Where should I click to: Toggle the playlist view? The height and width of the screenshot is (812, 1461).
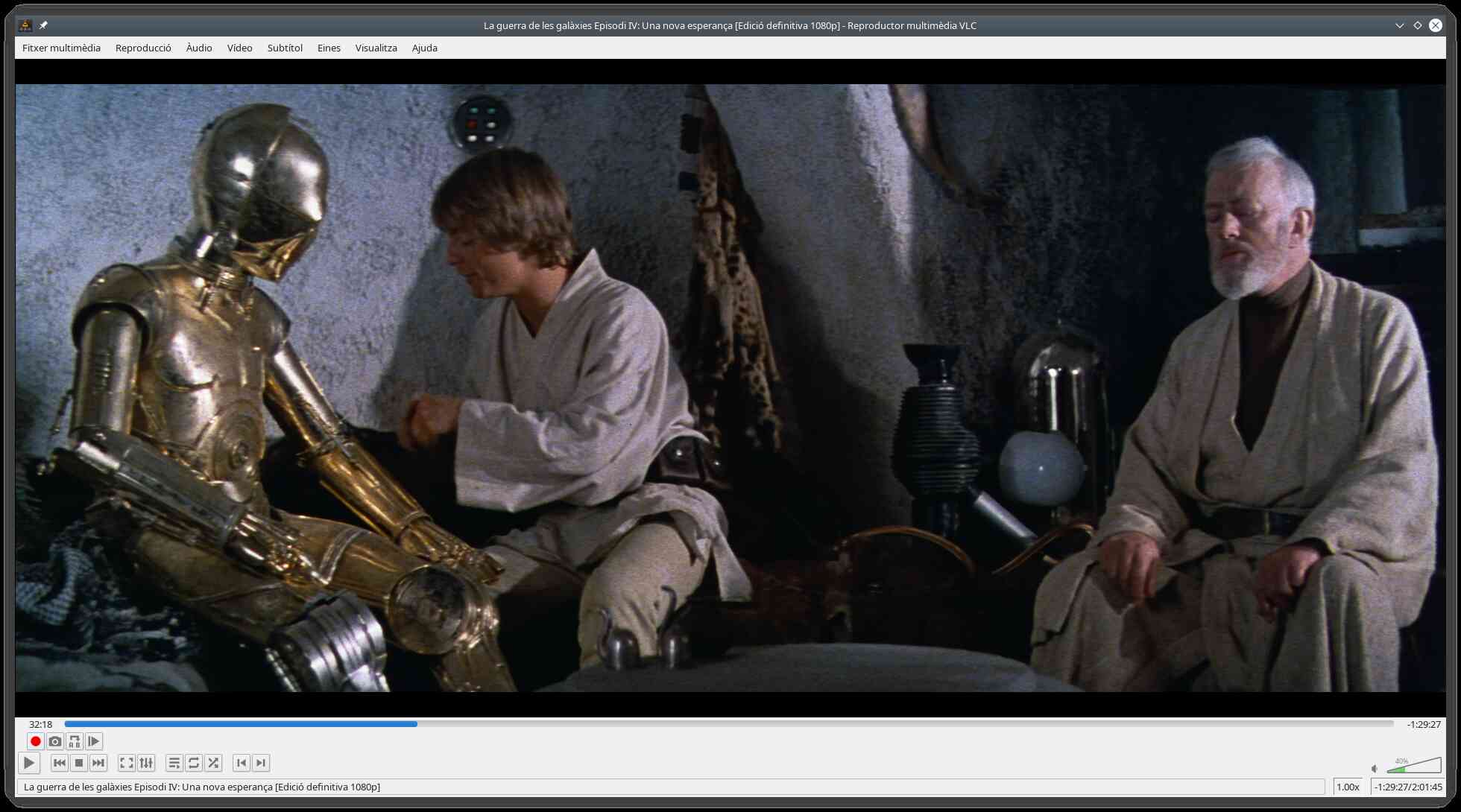(x=174, y=763)
